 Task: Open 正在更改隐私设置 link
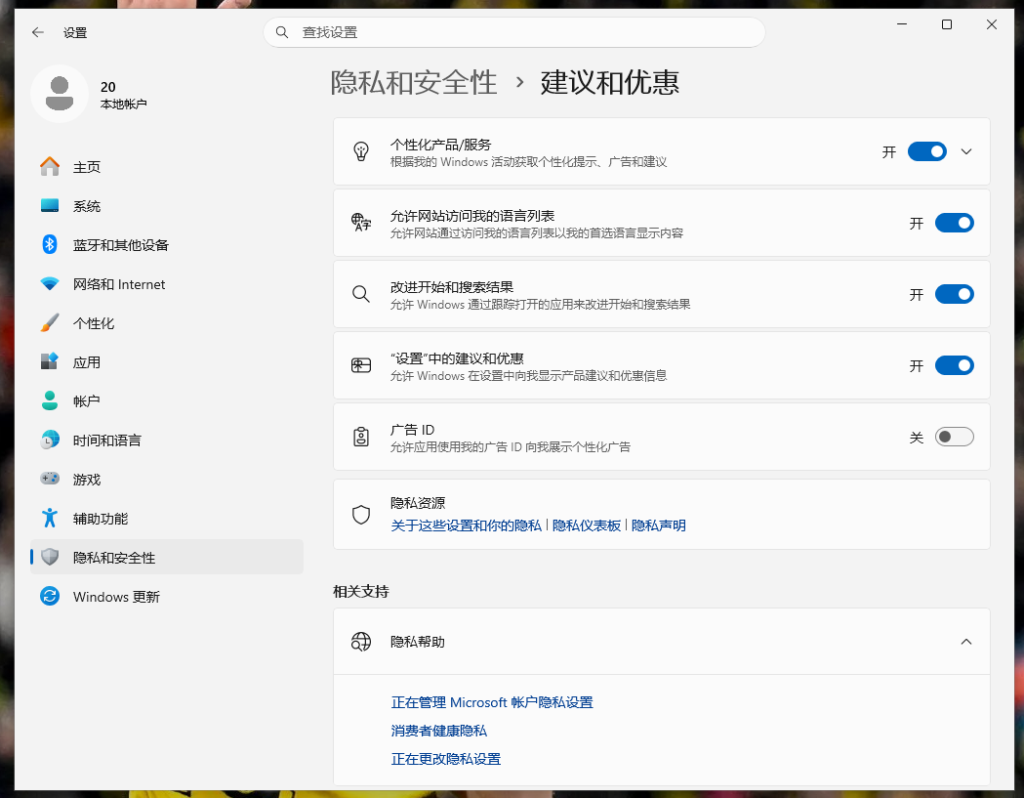445,759
